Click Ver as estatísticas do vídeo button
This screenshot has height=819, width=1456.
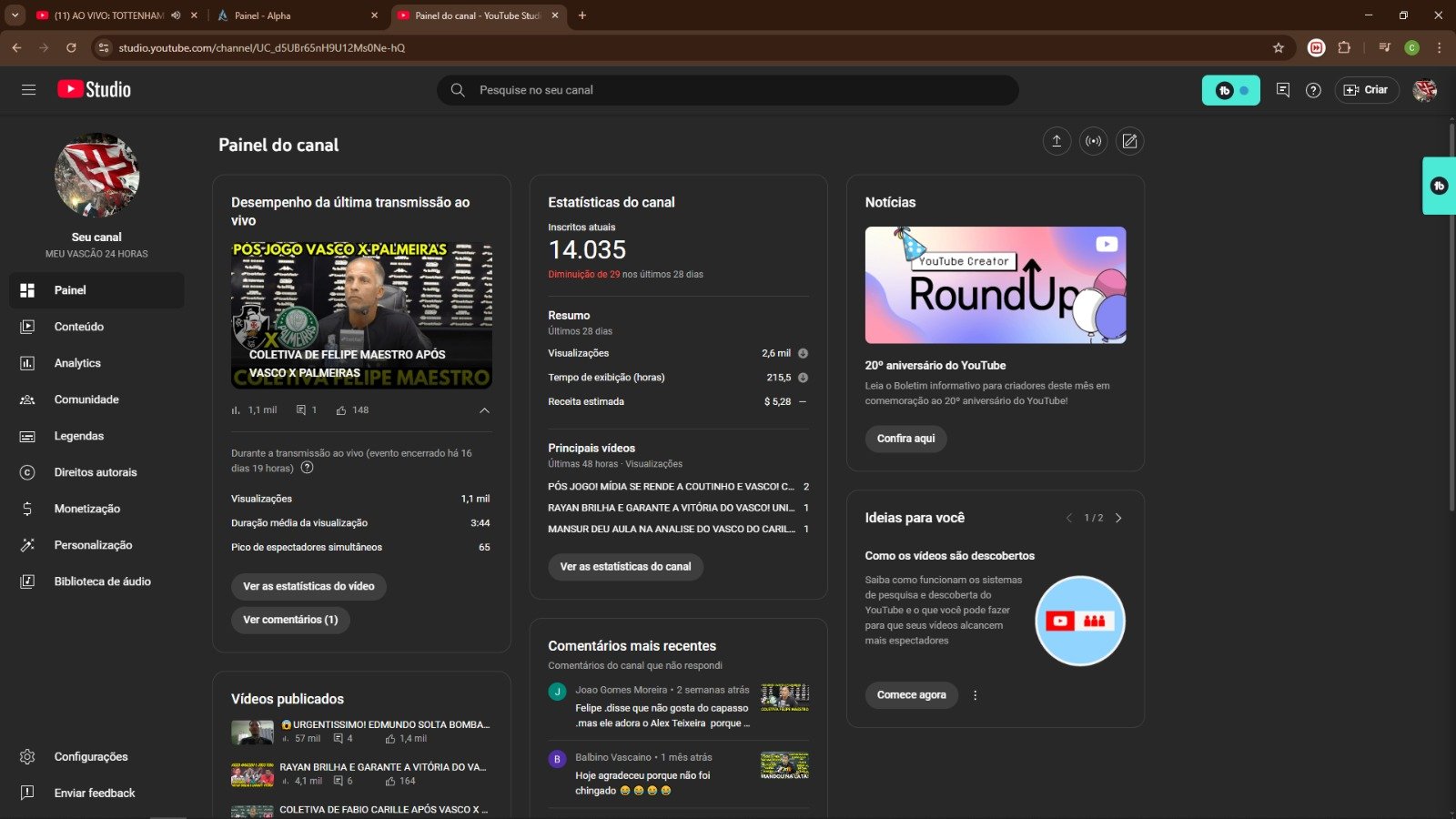tap(308, 586)
